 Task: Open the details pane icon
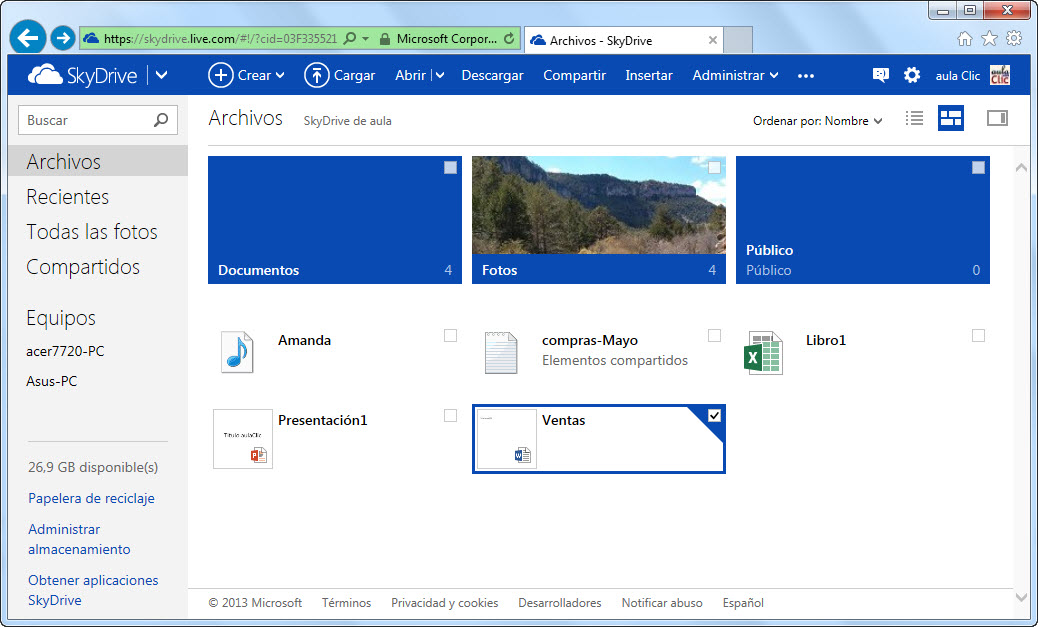click(996, 118)
